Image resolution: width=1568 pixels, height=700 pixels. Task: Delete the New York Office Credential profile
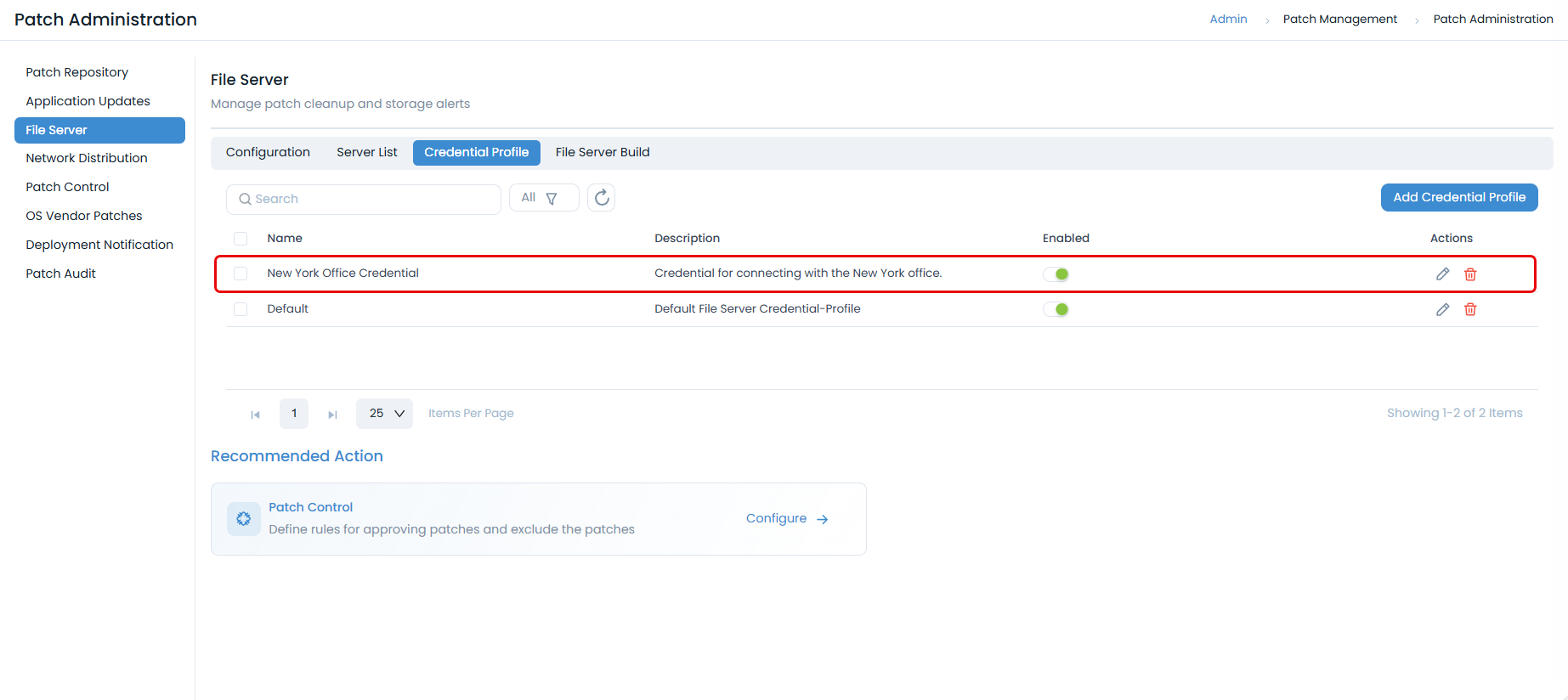coord(1470,274)
